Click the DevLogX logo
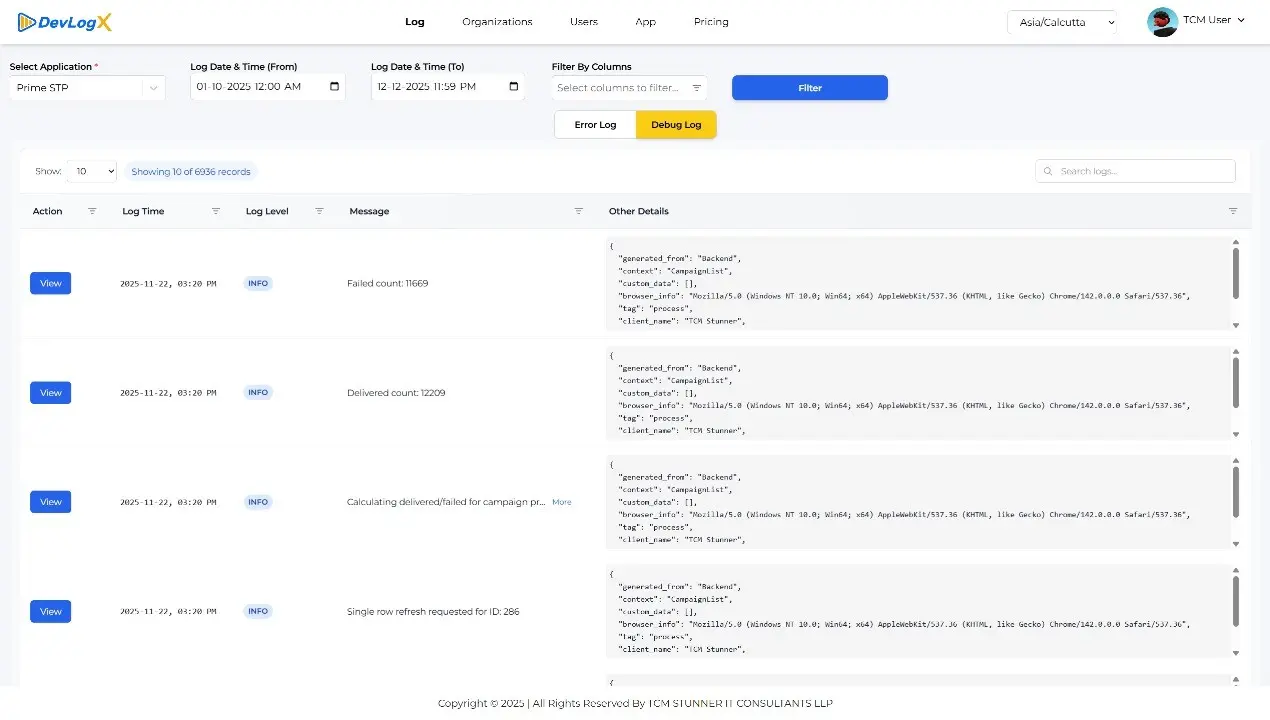Screen dimensions: 1270x720 pyautogui.click(x=65, y=22)
